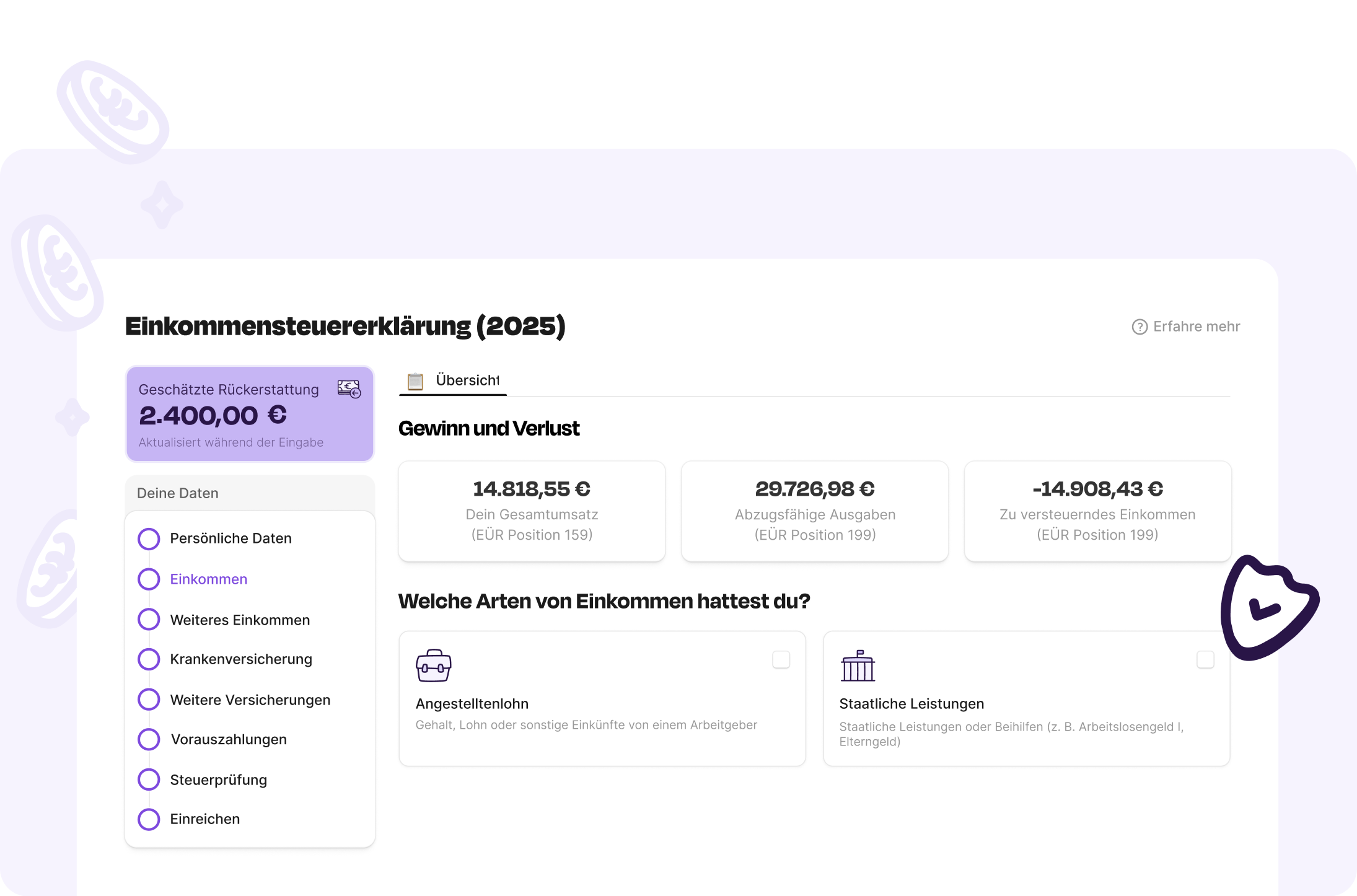Open the Vorauszahlungen step
Screen dimensions: 1357x896
point(229,740)
